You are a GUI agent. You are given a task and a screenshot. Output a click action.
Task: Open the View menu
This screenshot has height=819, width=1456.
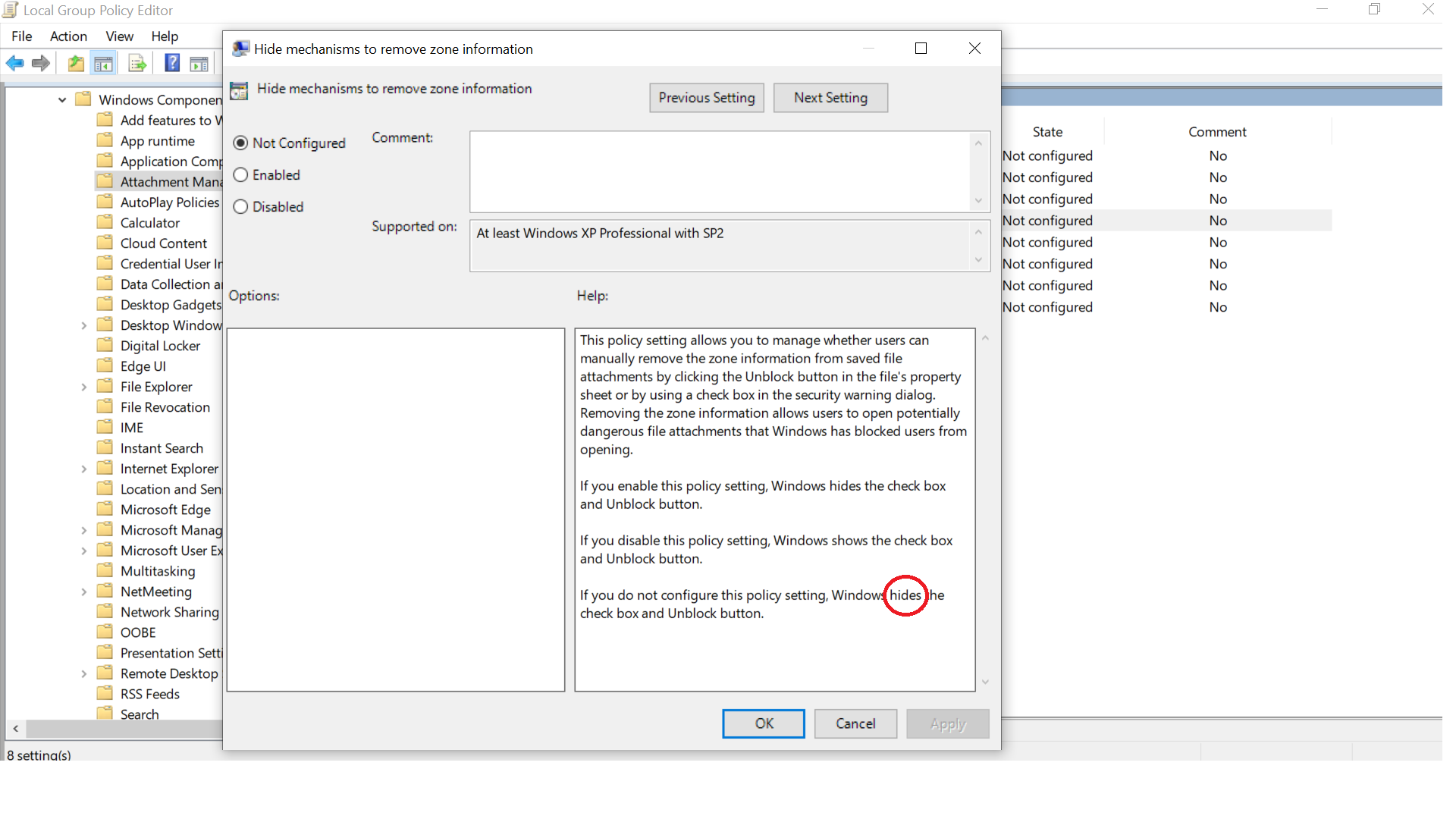pos(119,36)
